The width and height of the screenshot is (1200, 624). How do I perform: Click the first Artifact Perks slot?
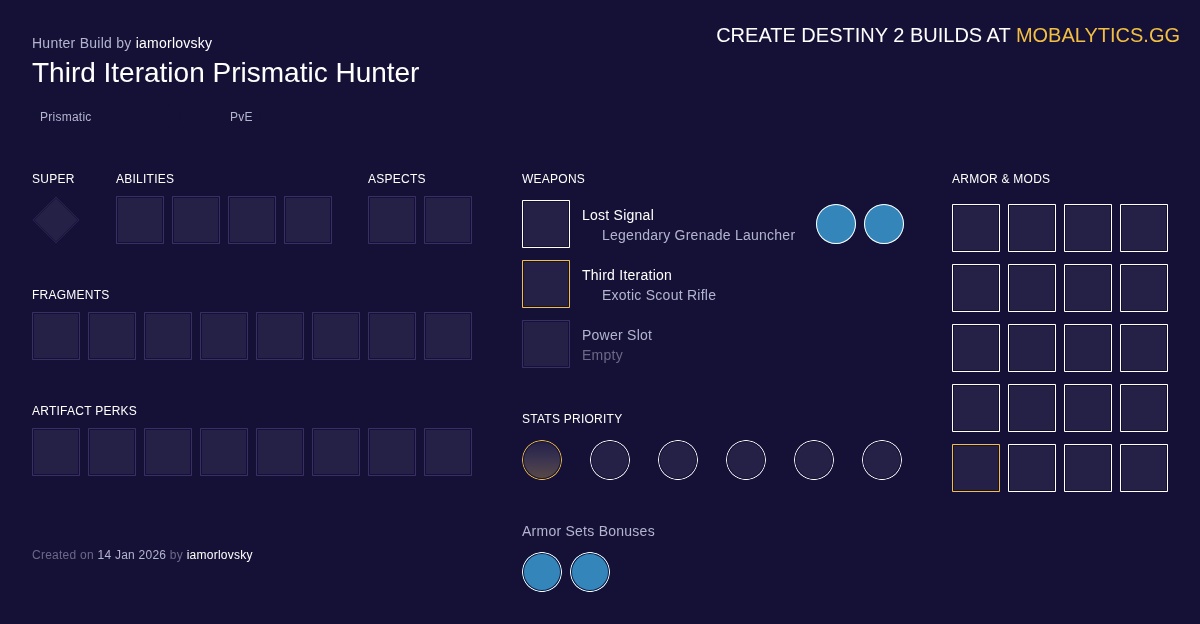coord(56,452)
